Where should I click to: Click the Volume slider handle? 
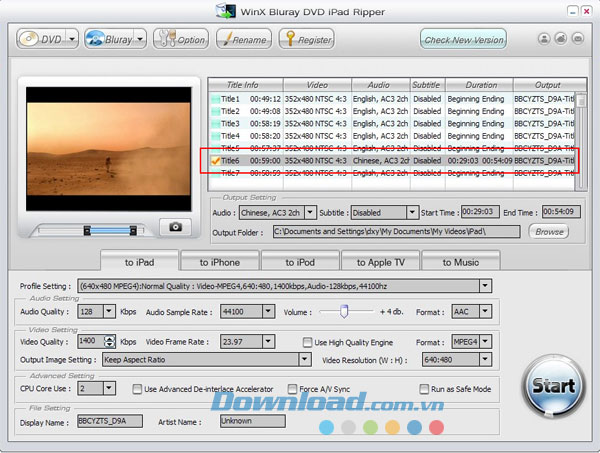[x=344, y=311]
